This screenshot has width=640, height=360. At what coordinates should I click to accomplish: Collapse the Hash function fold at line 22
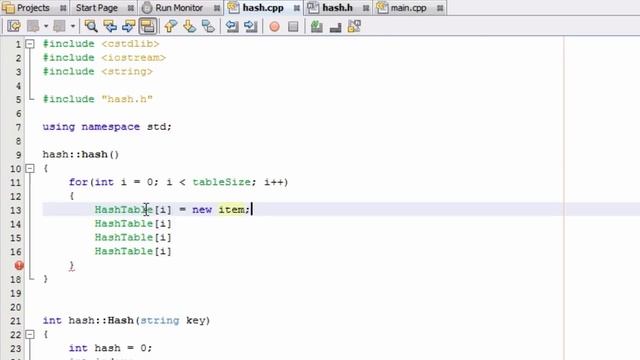(x=30, y=334)
